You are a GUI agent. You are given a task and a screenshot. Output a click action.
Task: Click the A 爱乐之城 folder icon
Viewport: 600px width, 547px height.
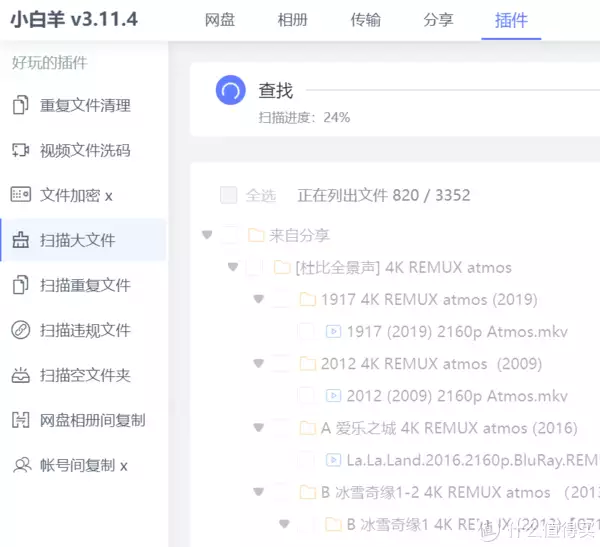[x=308, y=428]
